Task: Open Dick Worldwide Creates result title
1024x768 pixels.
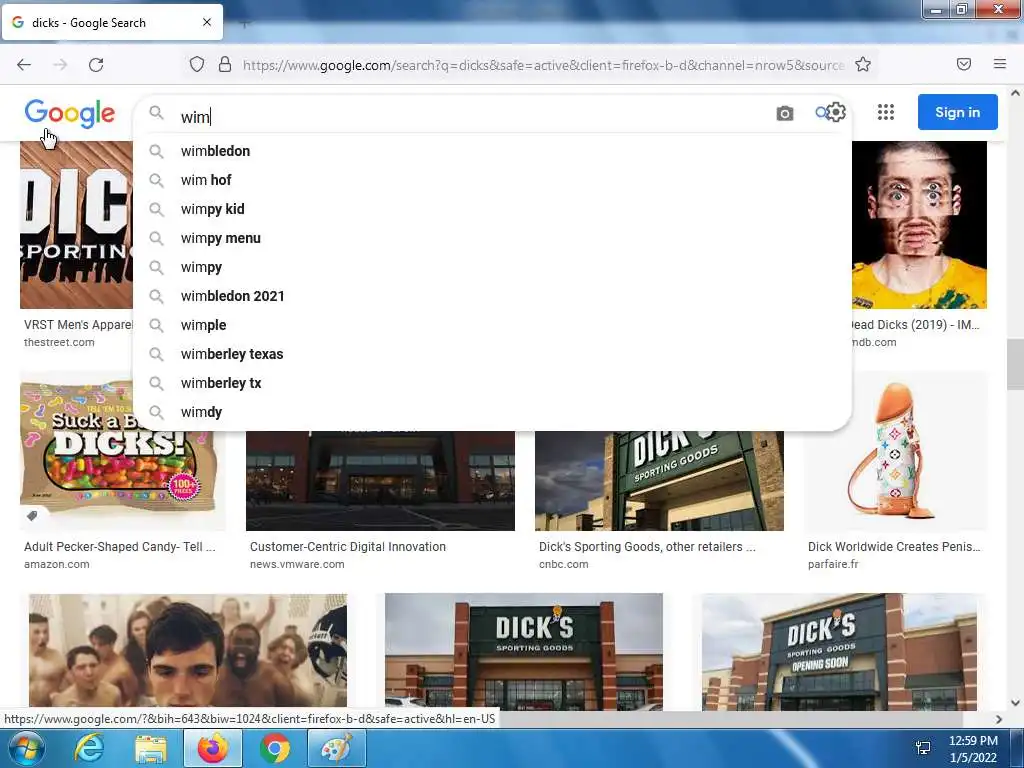Action: pyautogui.click(x=894, y=547)
